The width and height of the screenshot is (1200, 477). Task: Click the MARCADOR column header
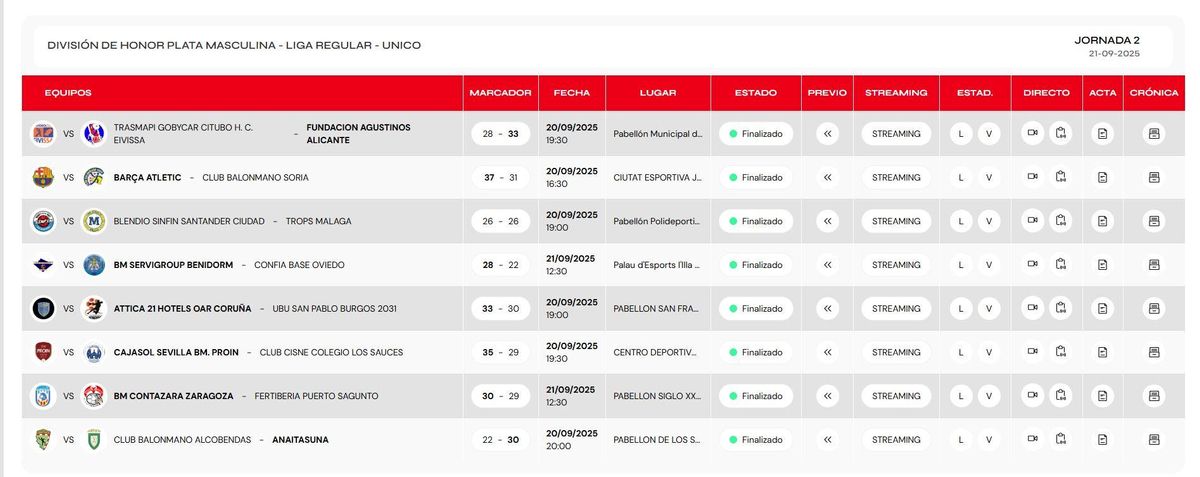[x=500, y=93]
